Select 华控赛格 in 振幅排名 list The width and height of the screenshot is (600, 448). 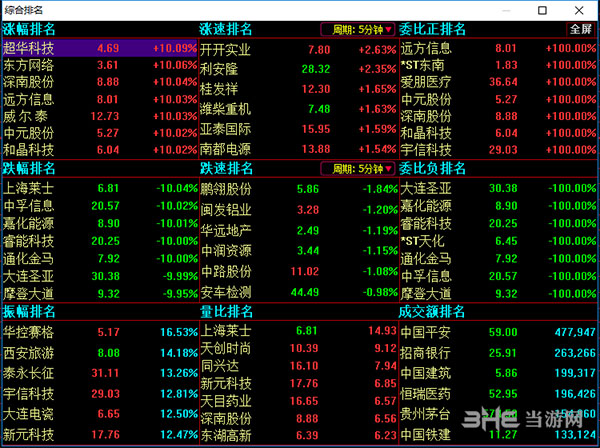pos(30,330)
